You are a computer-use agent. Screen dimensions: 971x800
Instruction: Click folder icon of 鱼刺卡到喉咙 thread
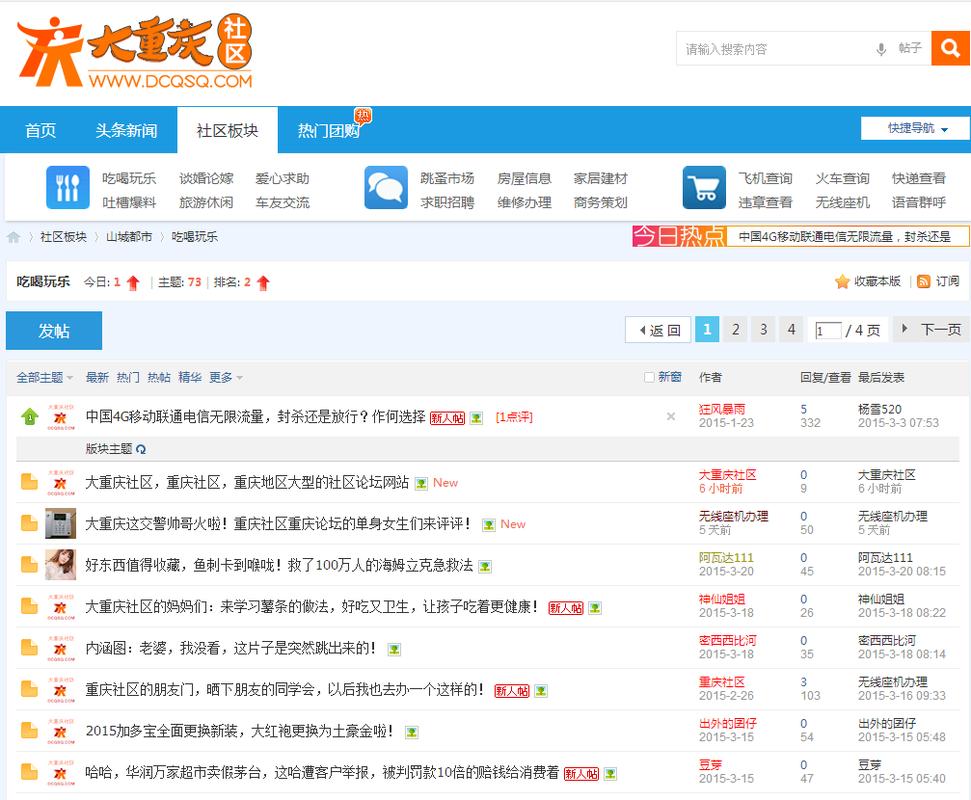[29, 565]
